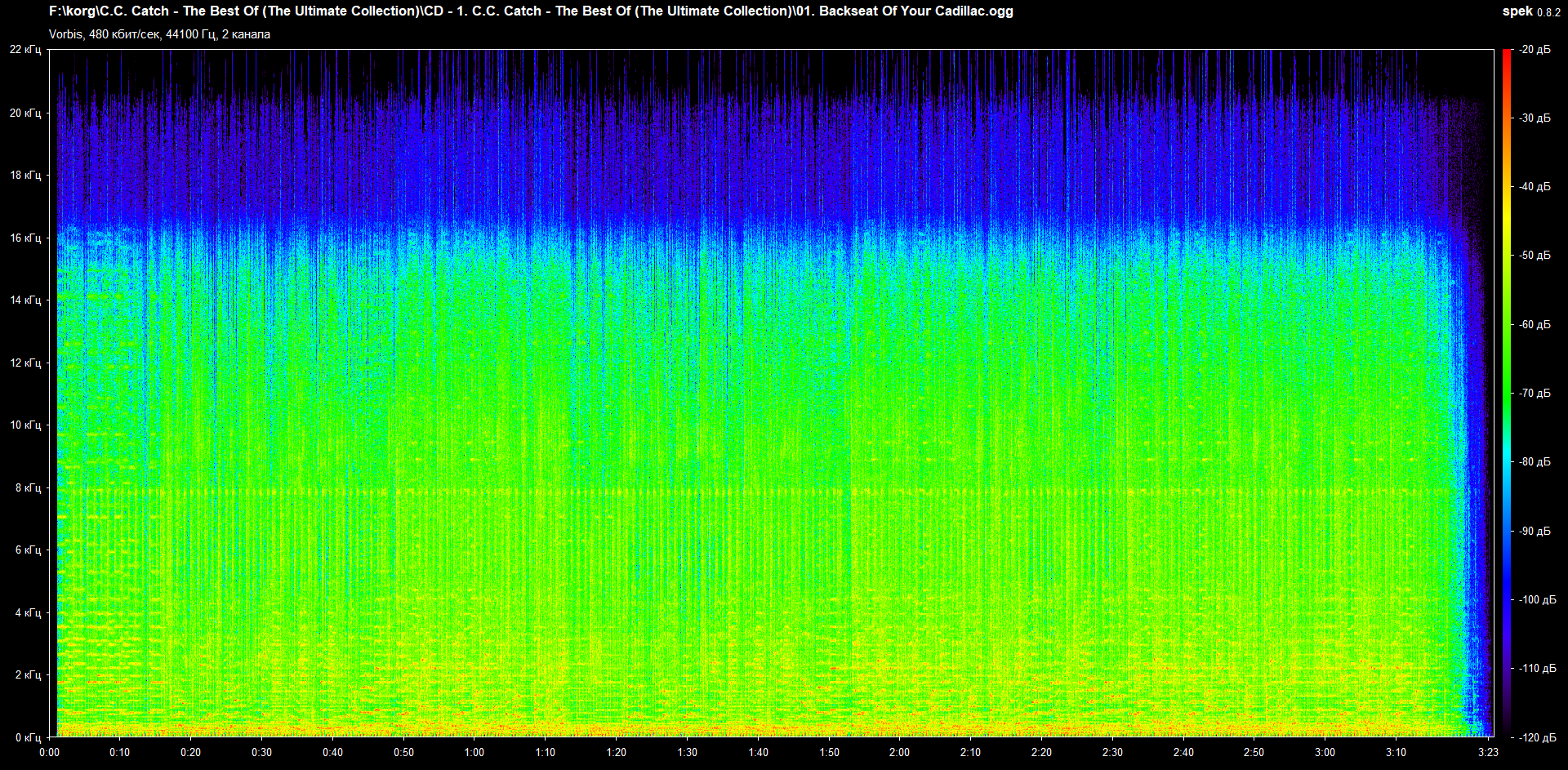Click the -100 дБ scale label
Image resolution: width=1568 pixels, height=770 pixels.
(x=1537, y=599)
